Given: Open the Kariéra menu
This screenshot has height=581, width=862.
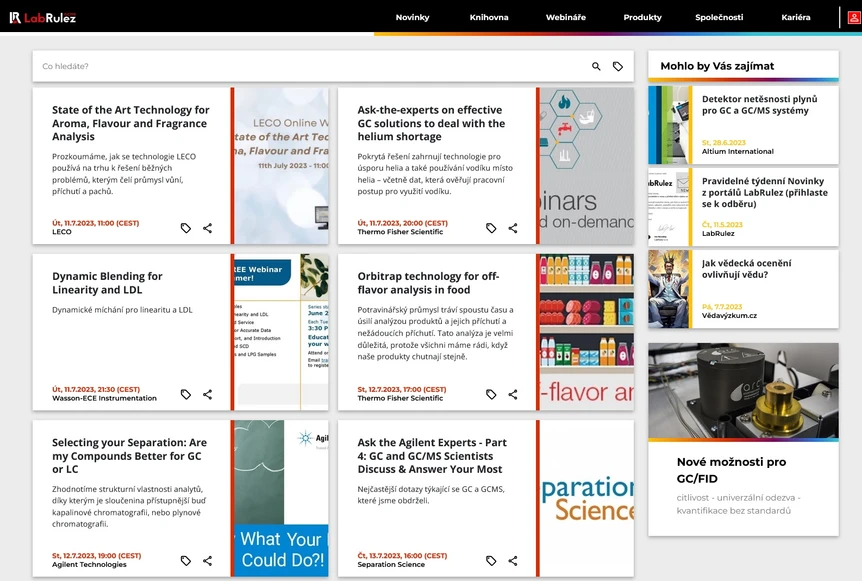Looking at the screenshot, I should pyautogui.click(x=796, y=18).
